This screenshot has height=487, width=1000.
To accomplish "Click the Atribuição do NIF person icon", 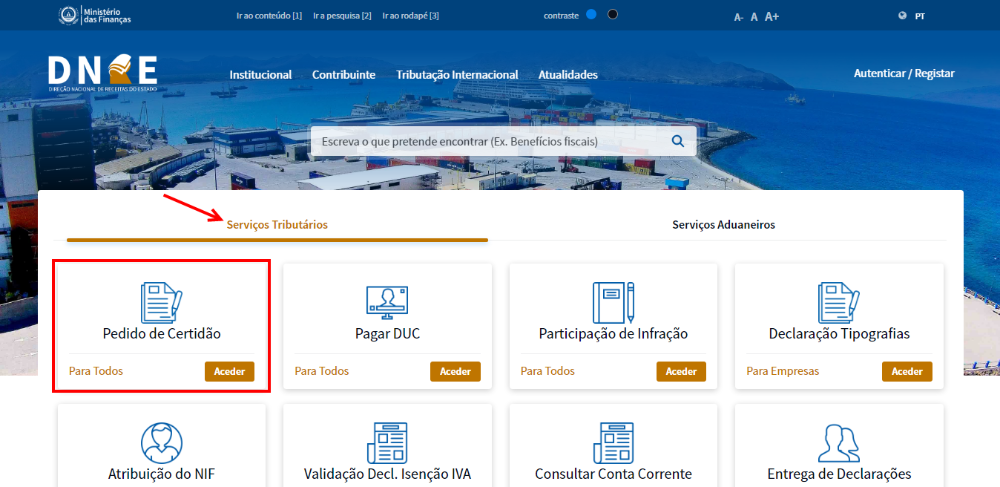I will coord(161,442).
